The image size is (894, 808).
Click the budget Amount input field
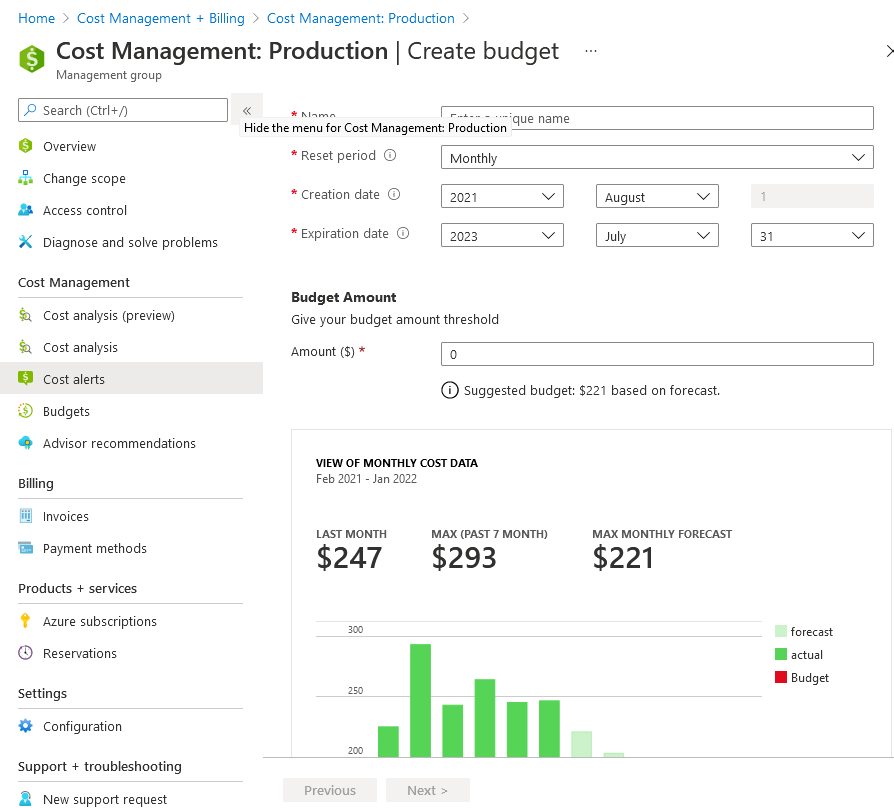[655, 353]
